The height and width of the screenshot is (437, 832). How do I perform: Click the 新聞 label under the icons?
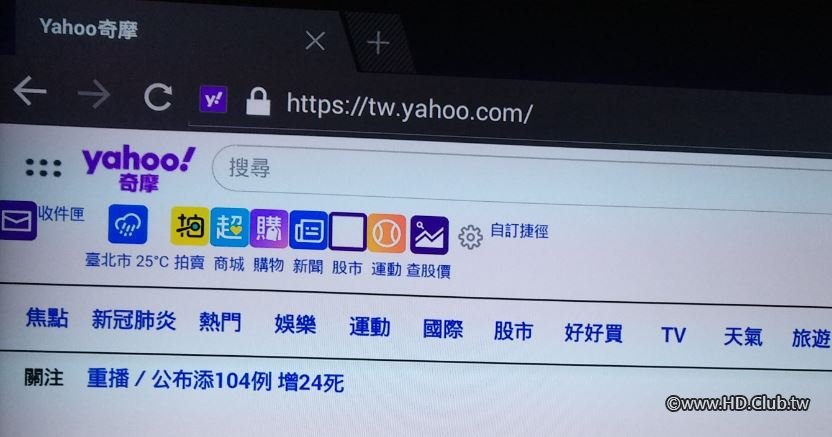(x=308, y=266)
